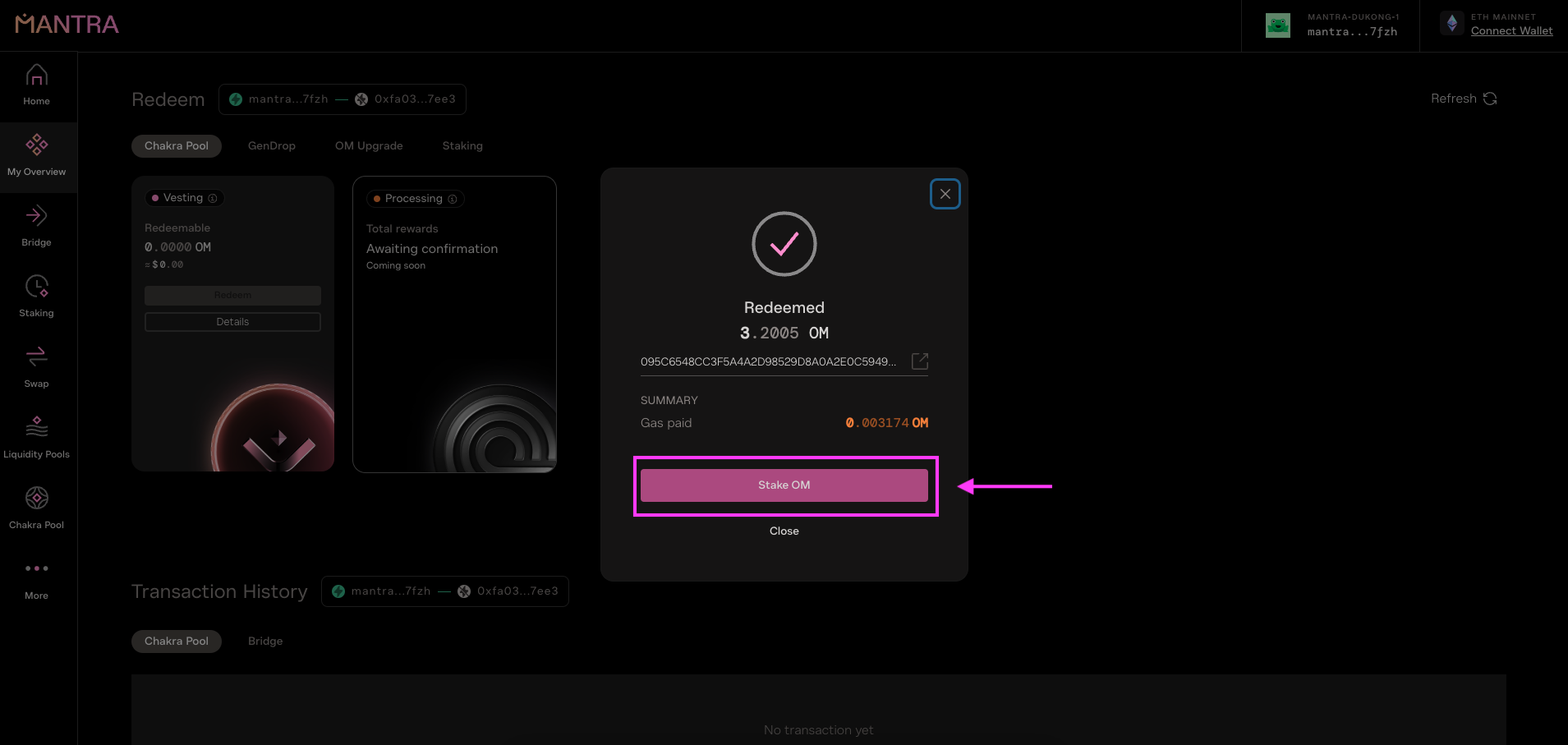Open Chakra Pool in the sidebar
The width and height of the screenshot is (1568, 745).
tap(36, 509)
